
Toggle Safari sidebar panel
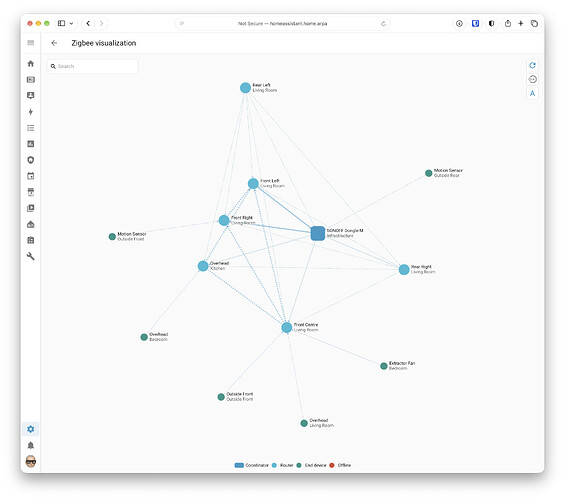[x=62, y=23]
